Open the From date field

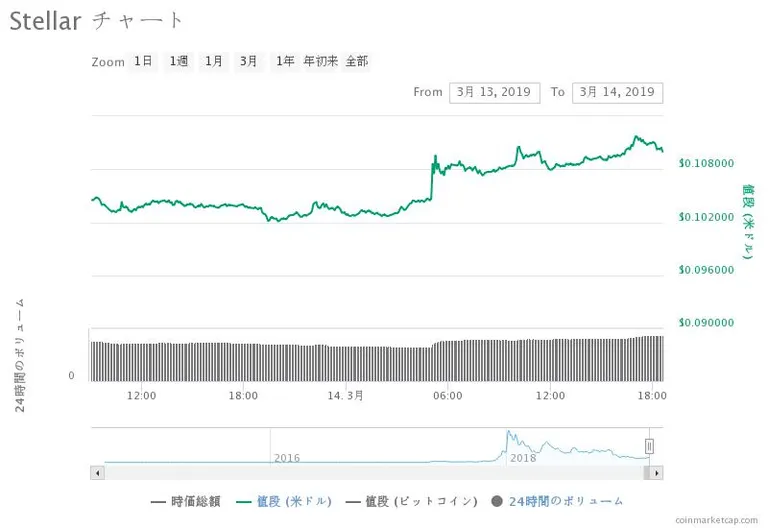click(495, 93)
